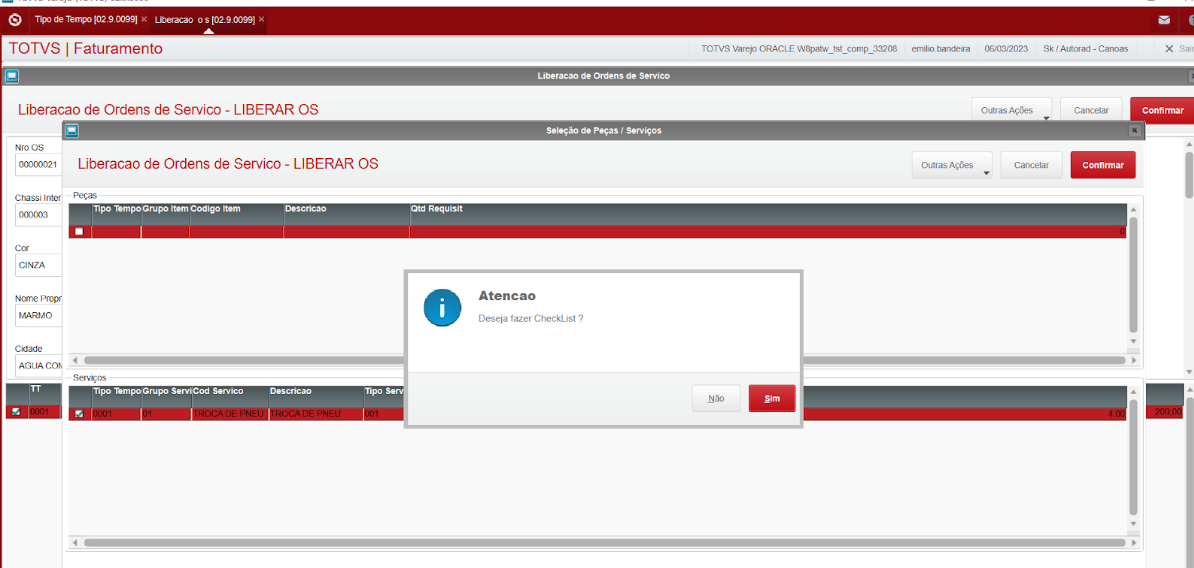
Task: Click Confirmar in background Liberacao window
Action: pos(1162,110)
